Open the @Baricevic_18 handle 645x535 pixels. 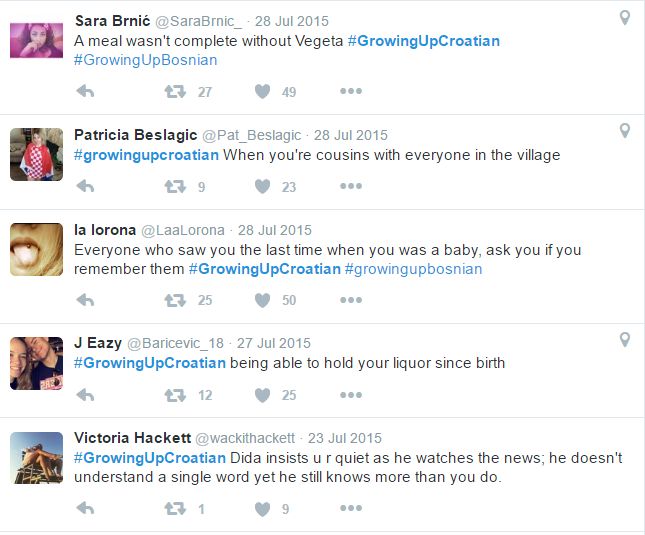point(175,343)
